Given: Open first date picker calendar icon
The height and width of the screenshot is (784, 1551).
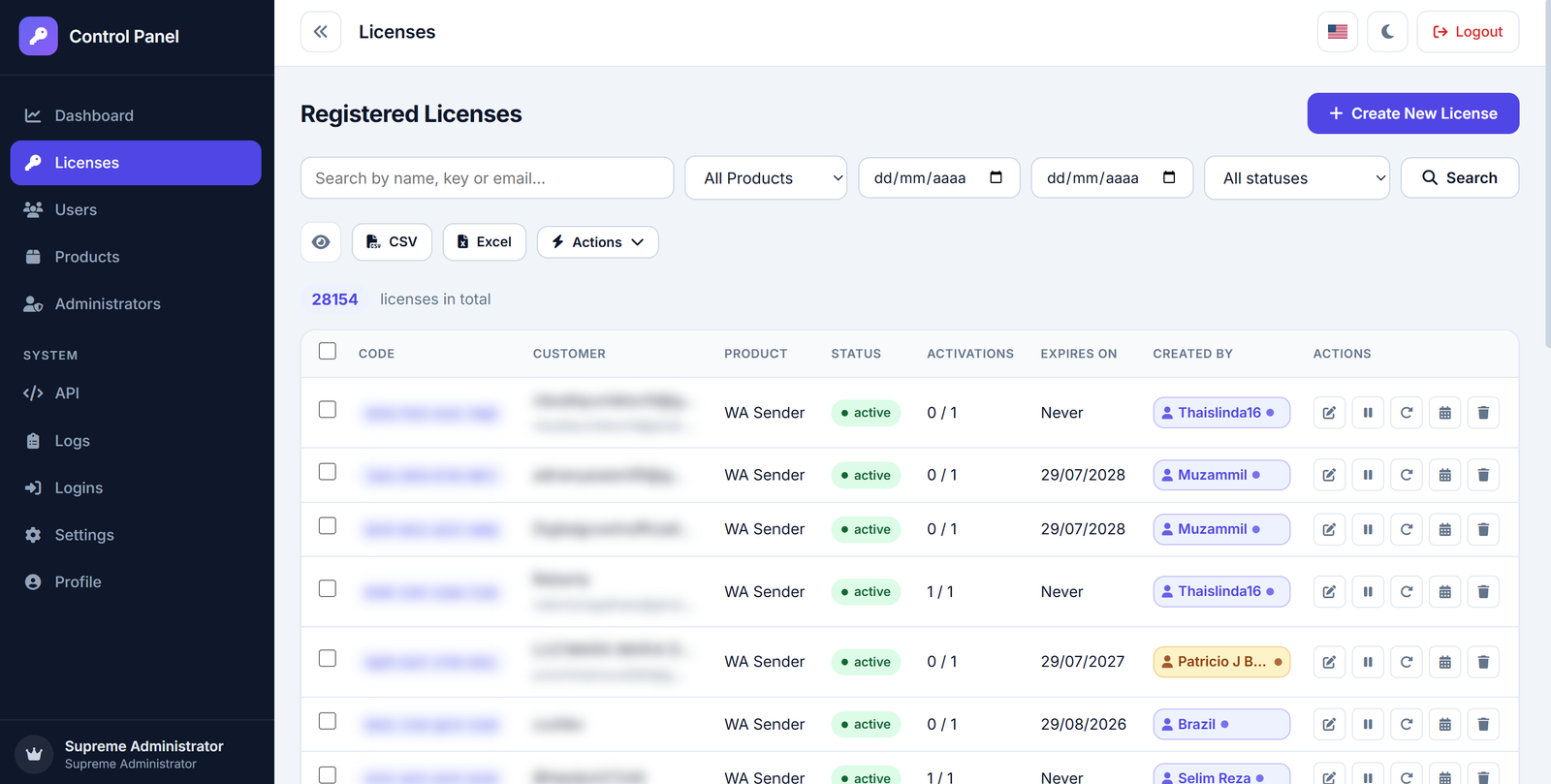Looking at the screenshot, I should tap(996, 177).
